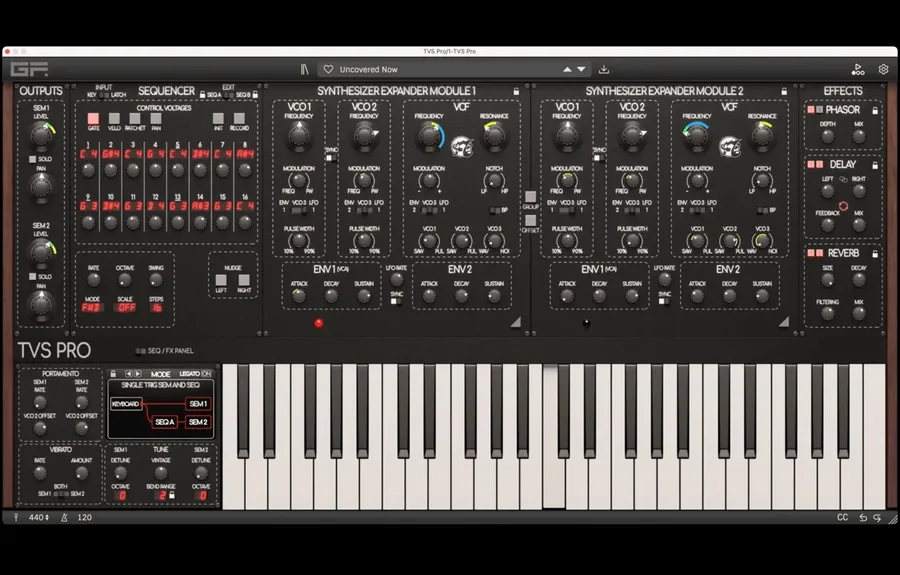Open the play-with-dots macro icon
The width and height of the screenshot is (900, 575).
pyautogui.click(x=858, y=69)
